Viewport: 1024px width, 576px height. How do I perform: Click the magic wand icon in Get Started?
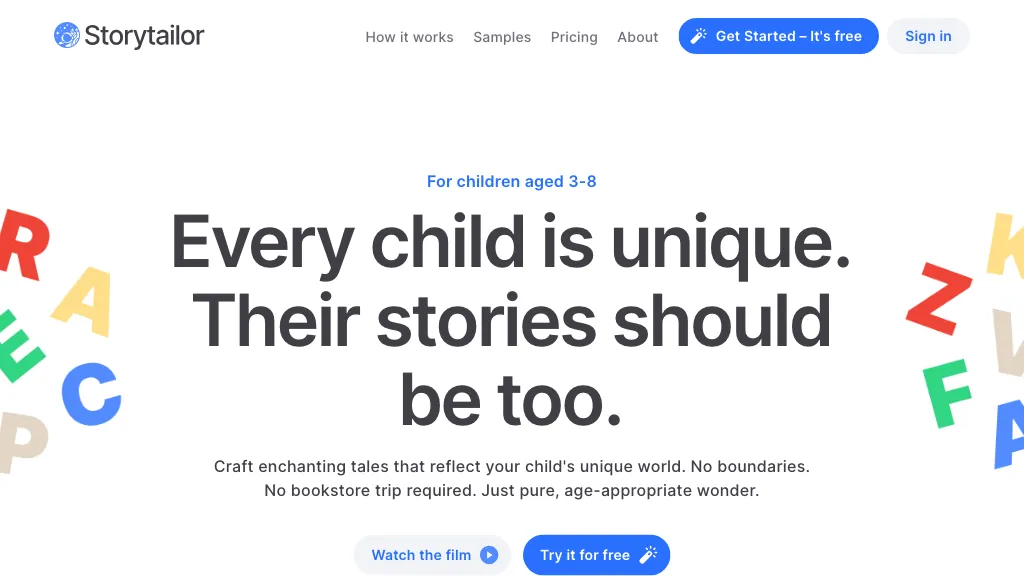[698, 36]
